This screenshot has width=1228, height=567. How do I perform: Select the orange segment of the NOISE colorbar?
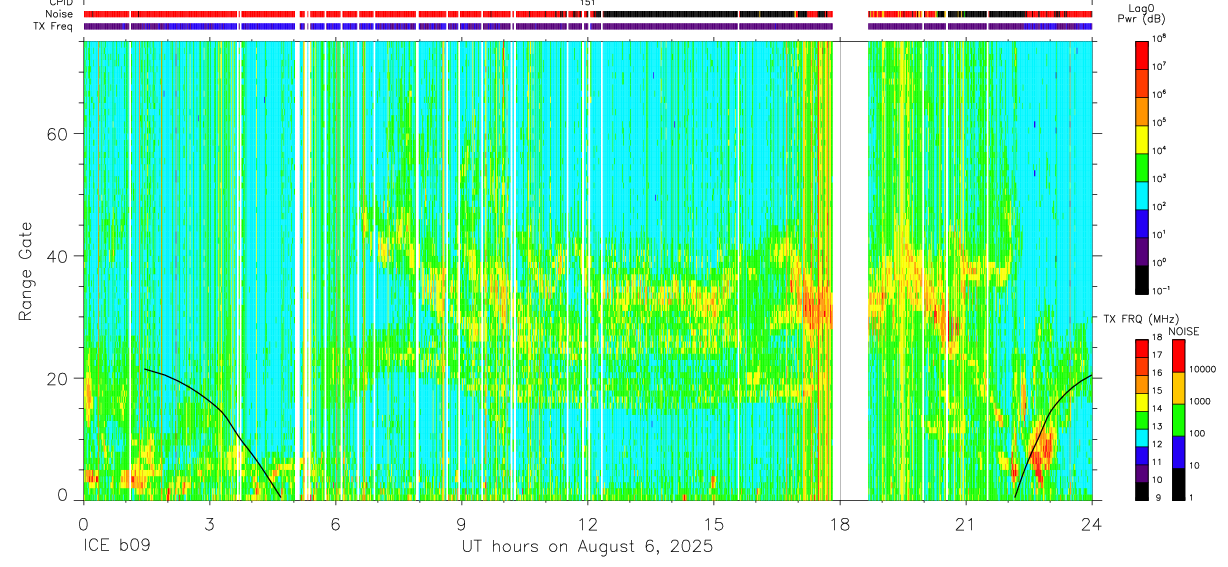(1179, 388)
